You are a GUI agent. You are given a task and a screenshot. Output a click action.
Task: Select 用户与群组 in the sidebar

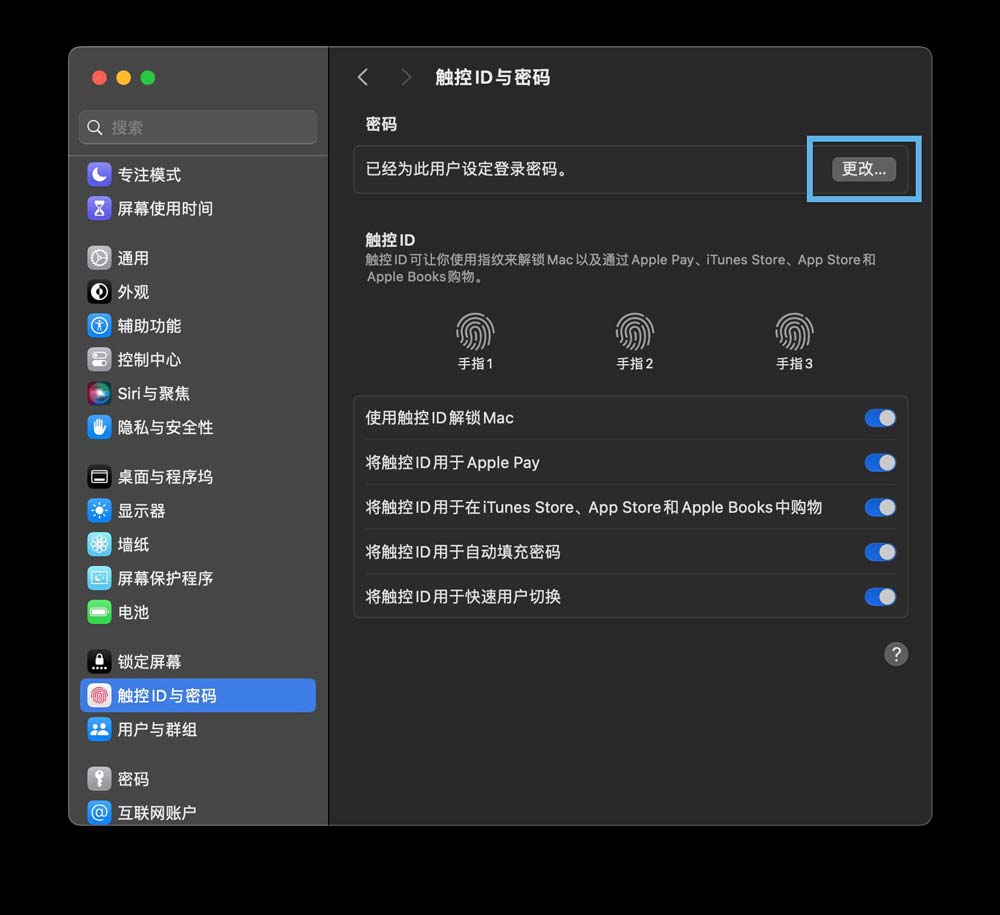(x=157, y=730)
